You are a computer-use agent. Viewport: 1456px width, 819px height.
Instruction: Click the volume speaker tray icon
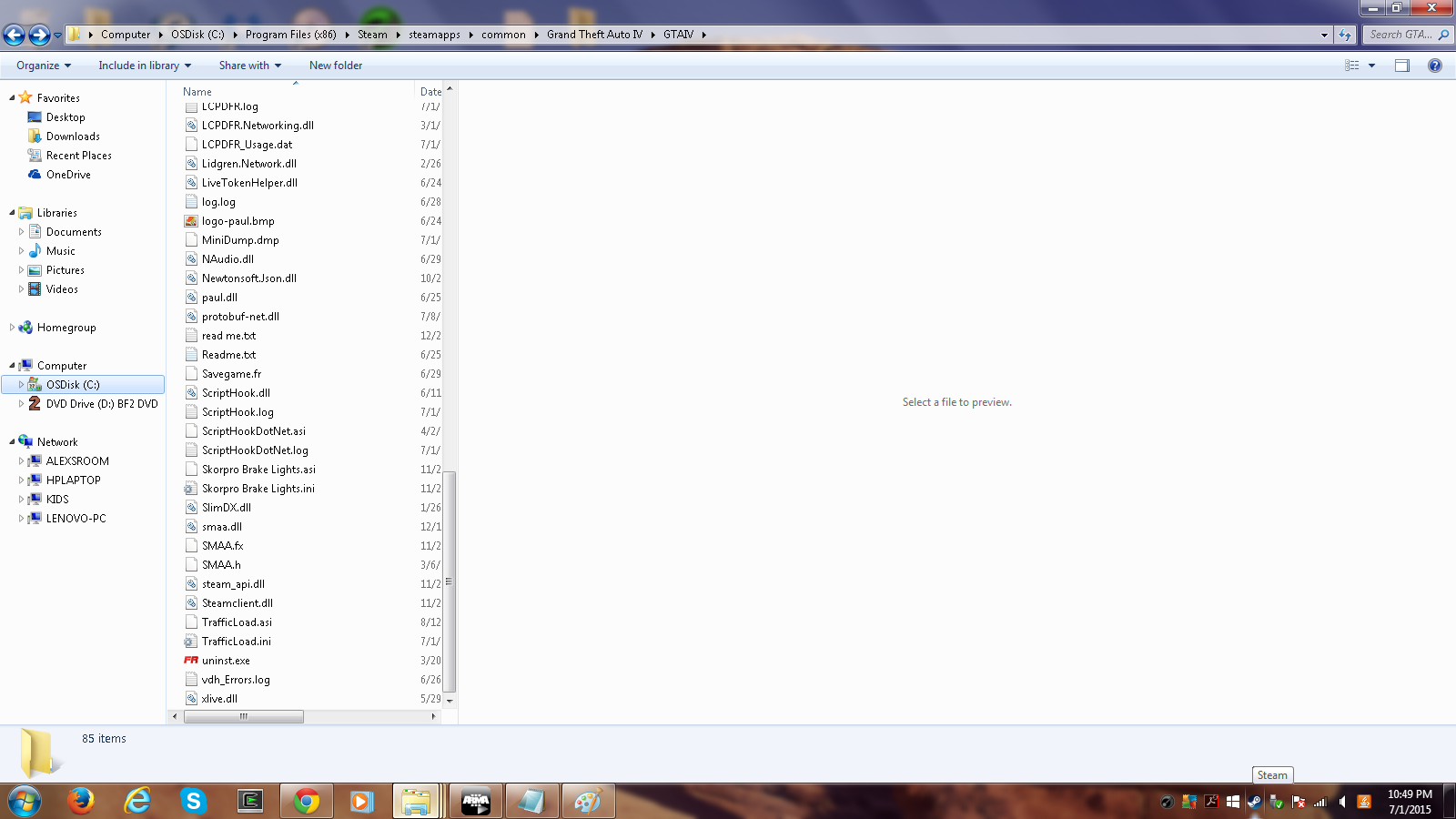tap(1342, 802)
